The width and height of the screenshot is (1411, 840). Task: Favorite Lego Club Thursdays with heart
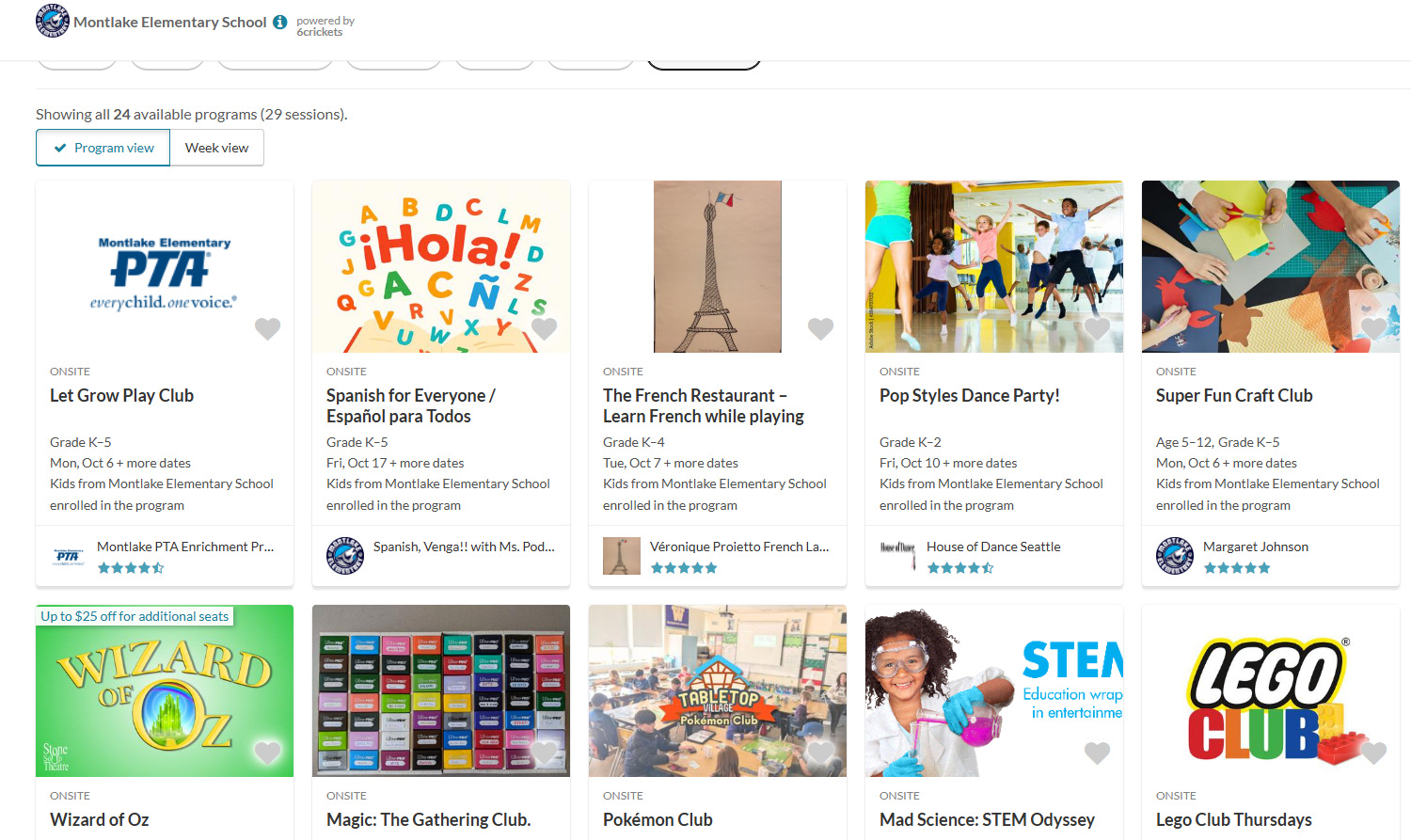(x=1374, y=753)
